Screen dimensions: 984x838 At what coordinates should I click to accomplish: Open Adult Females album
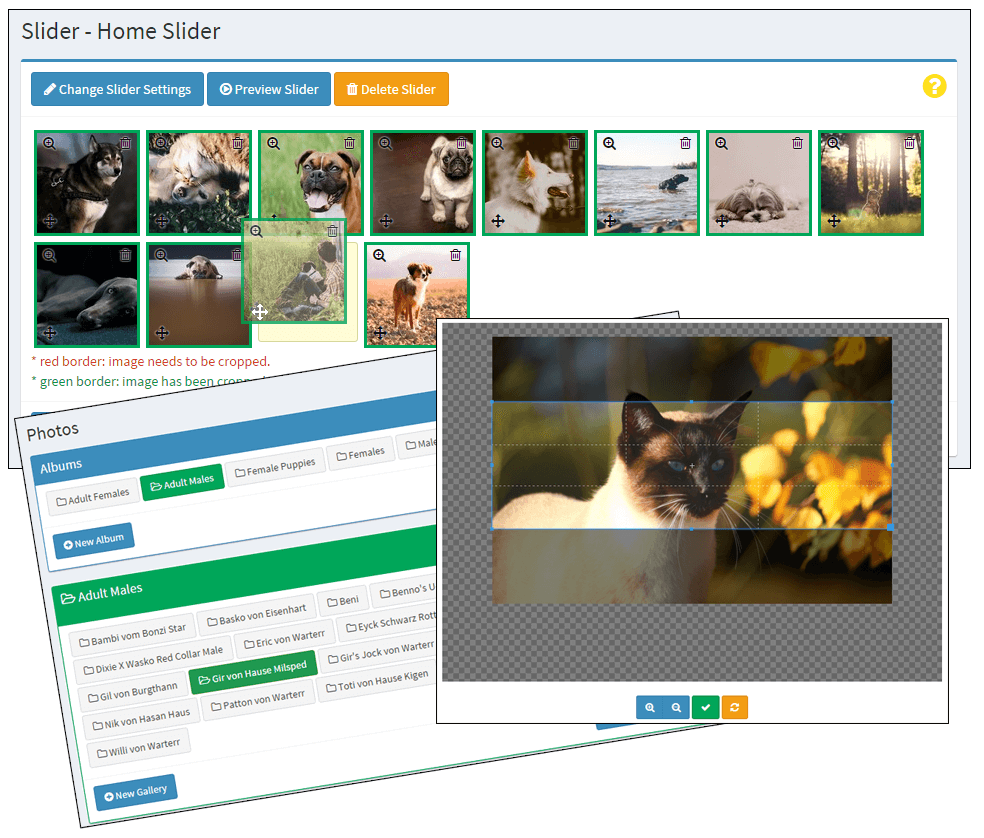pyautogui.click(x=92, y=498)
